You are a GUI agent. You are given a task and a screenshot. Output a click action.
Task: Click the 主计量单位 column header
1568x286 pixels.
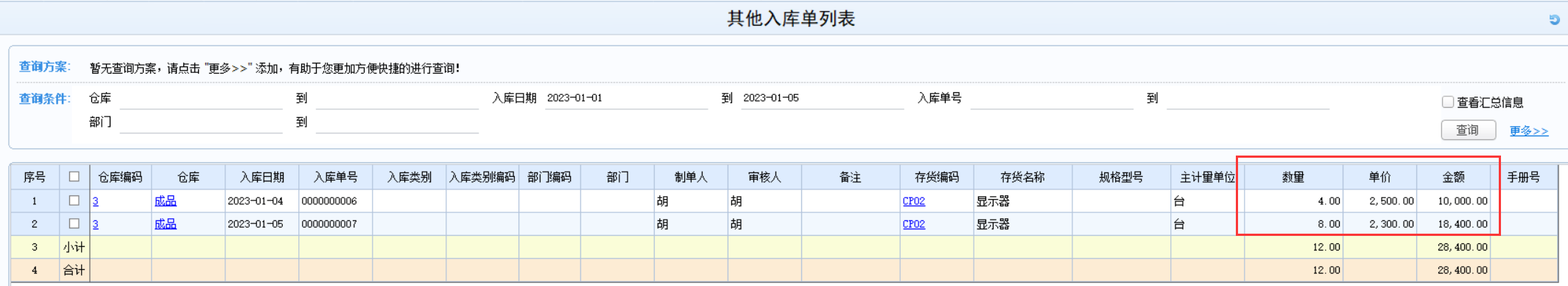point(1207,177)
